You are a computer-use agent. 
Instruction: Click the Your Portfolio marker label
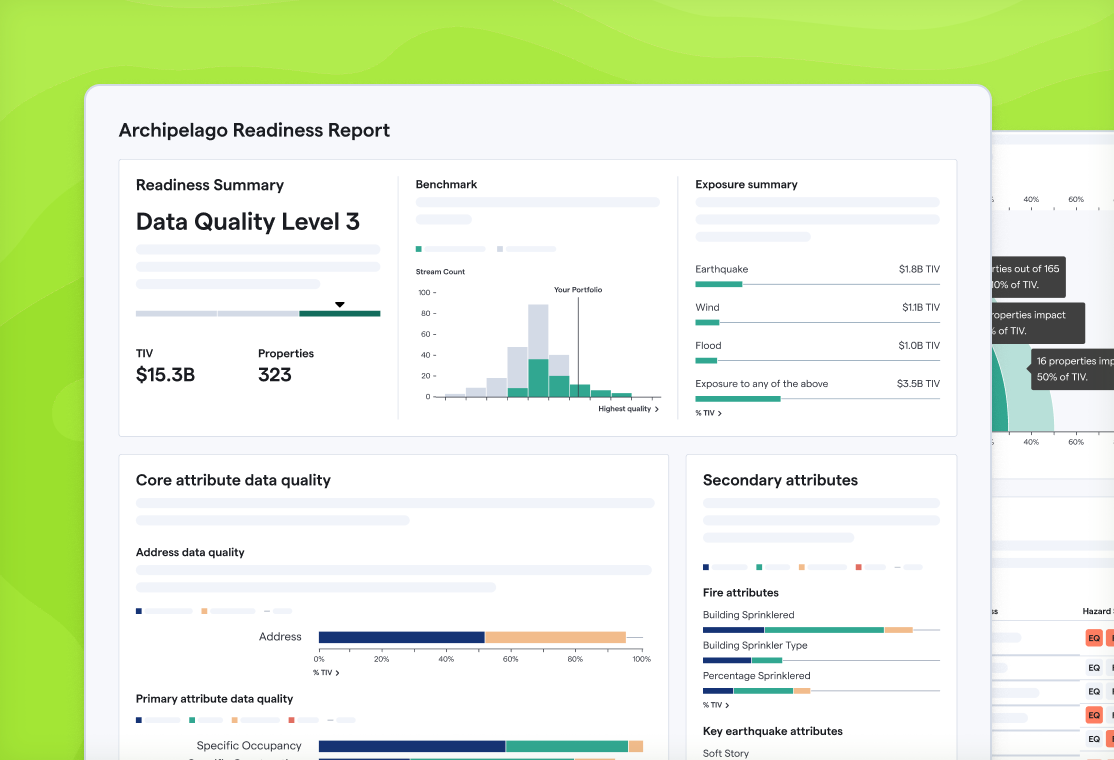click(578, 290)
